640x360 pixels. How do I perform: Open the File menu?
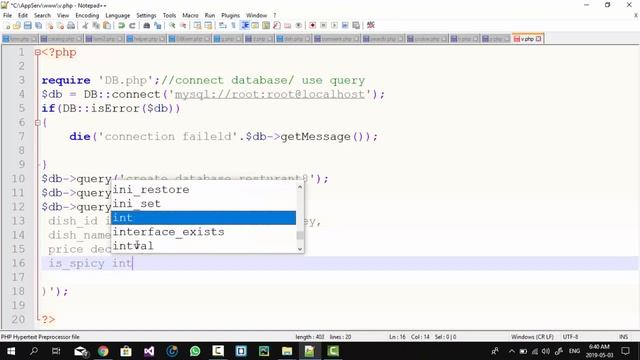tap(7, 15)
